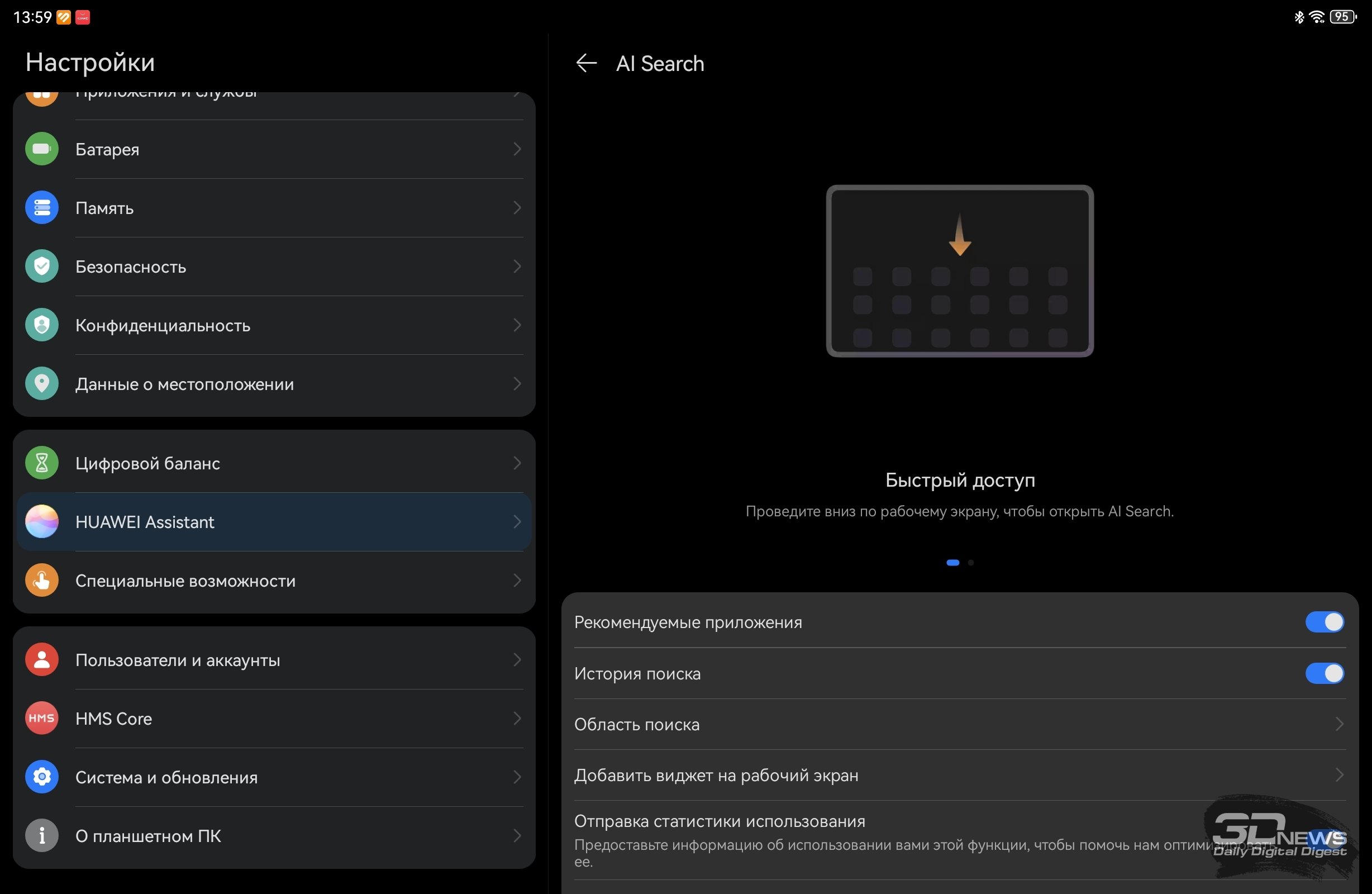Open the Память settings section

274,208
